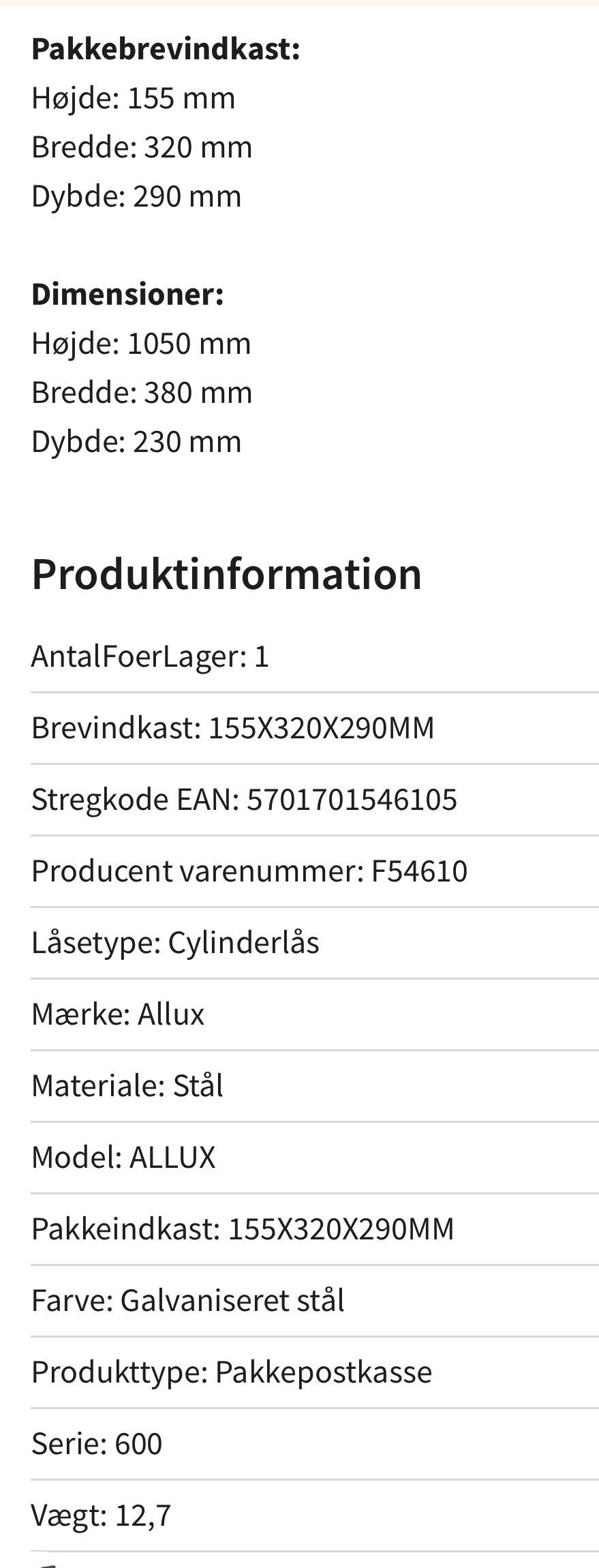
Task: Click the Låsetype Cylinderlås row
Action: 175,943
